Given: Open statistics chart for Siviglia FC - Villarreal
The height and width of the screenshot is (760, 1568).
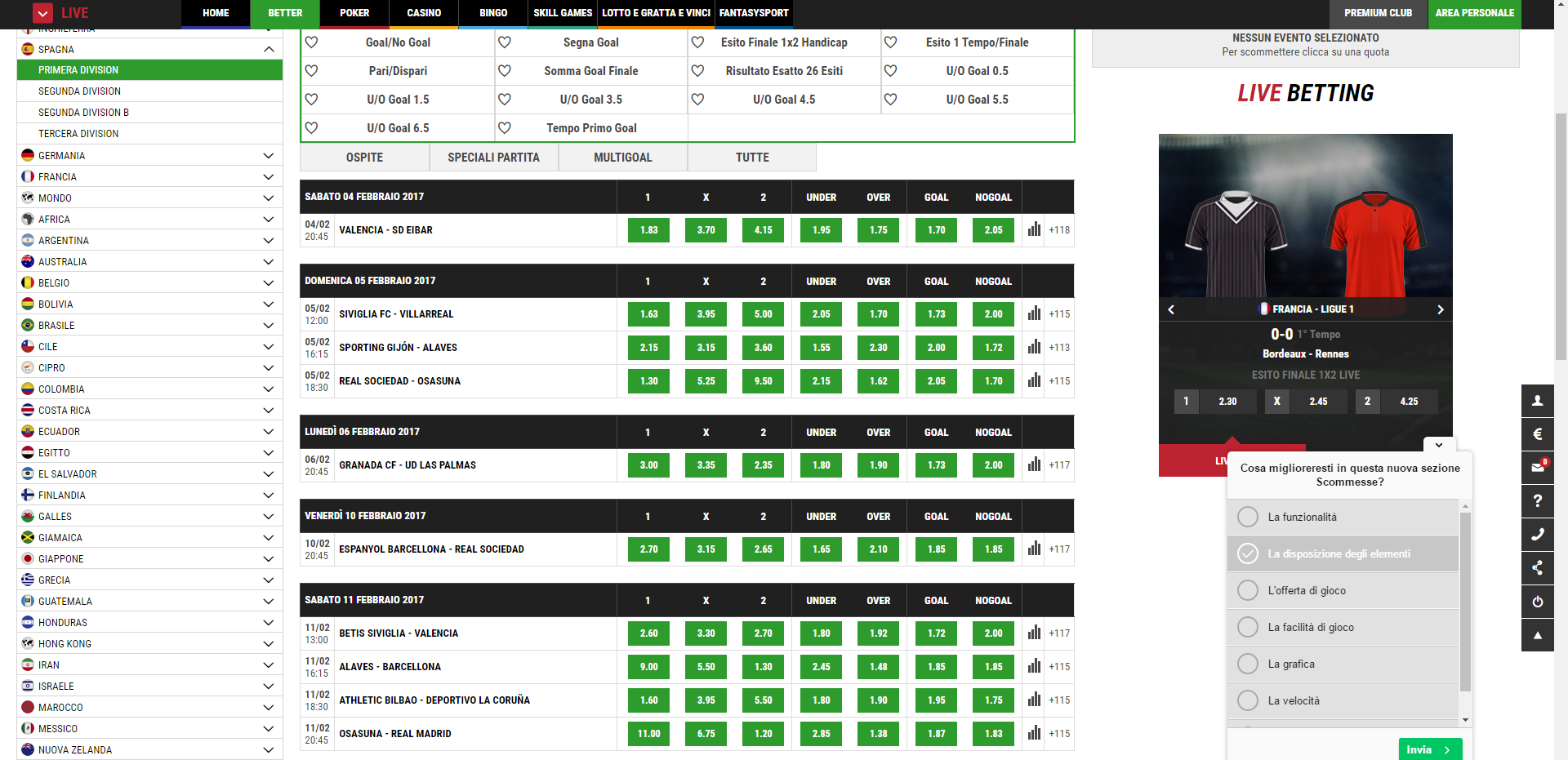Looking at the screenshot, I should [1034, 313].
